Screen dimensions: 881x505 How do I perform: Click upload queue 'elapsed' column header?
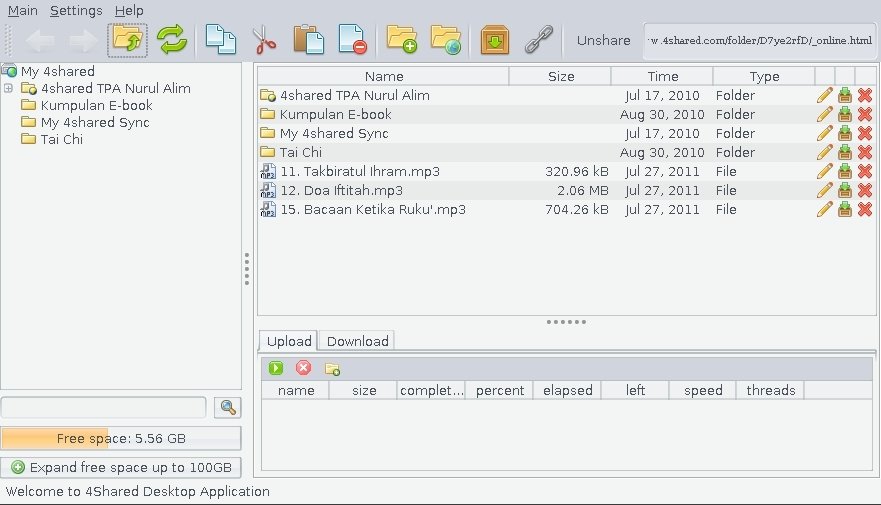point(567,390)
